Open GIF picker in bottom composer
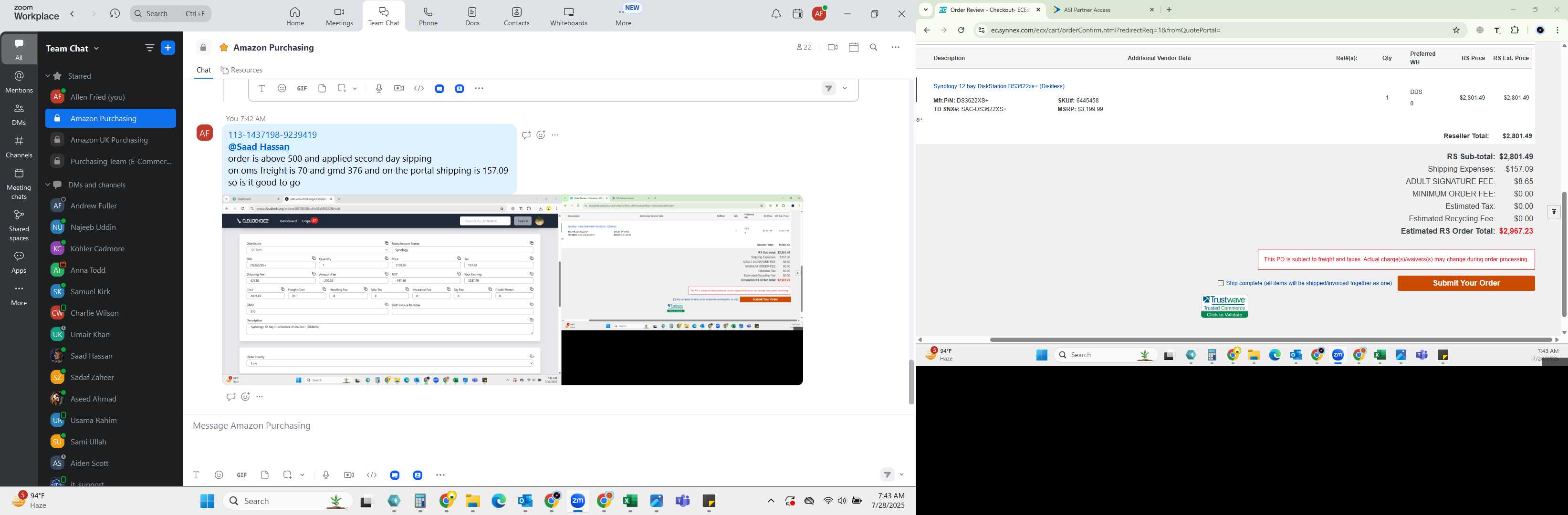The width and height of the screenshot is (1568, 515). pyautogui.click(x=241, y=475)
